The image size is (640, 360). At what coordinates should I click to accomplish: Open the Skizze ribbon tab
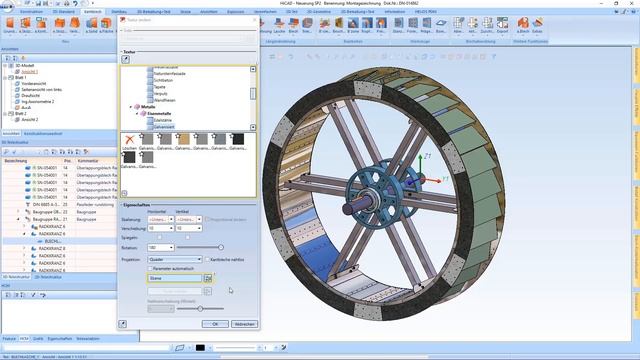click(x=186, y=12)
